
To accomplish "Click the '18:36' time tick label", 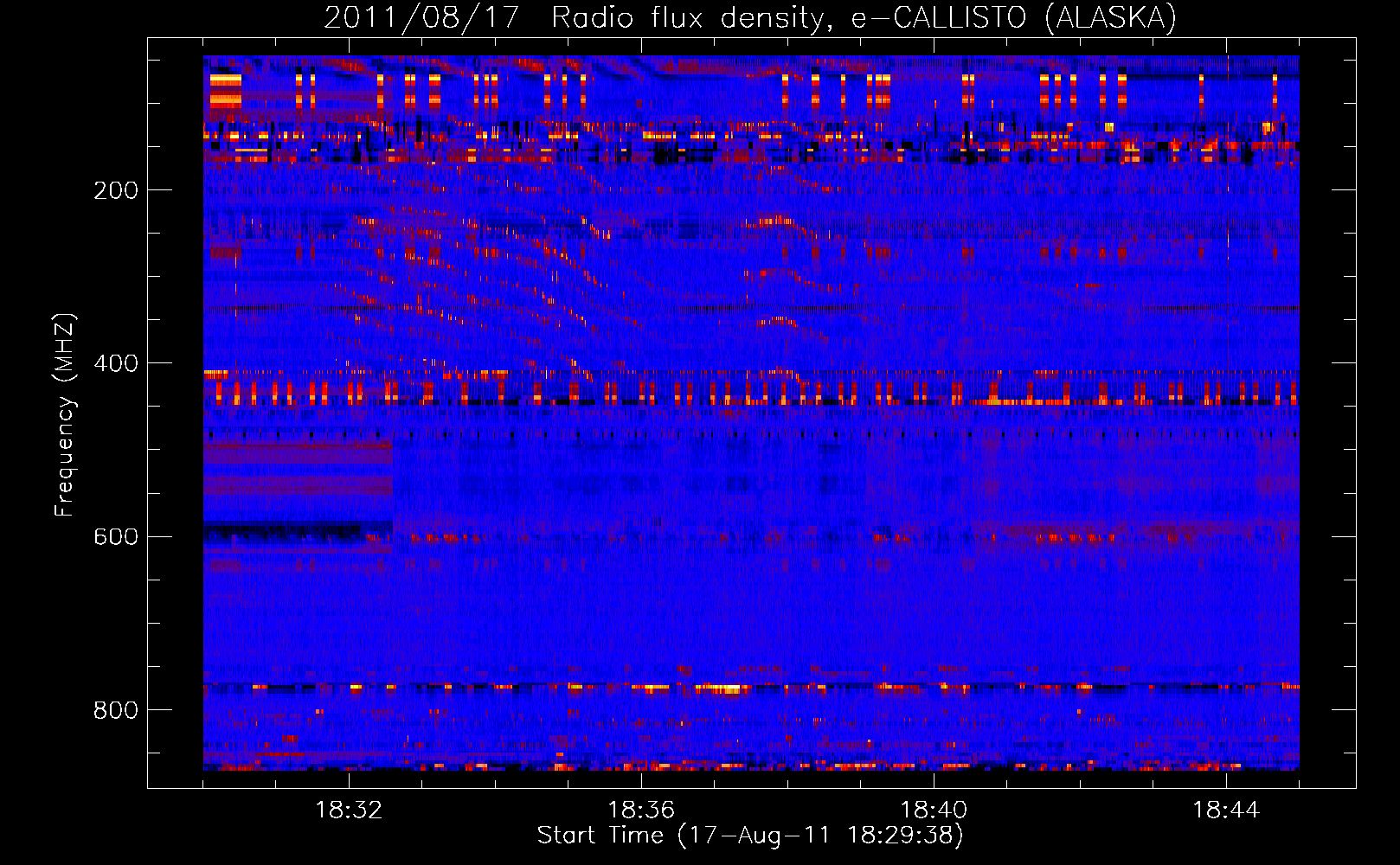I will [641, 811].
